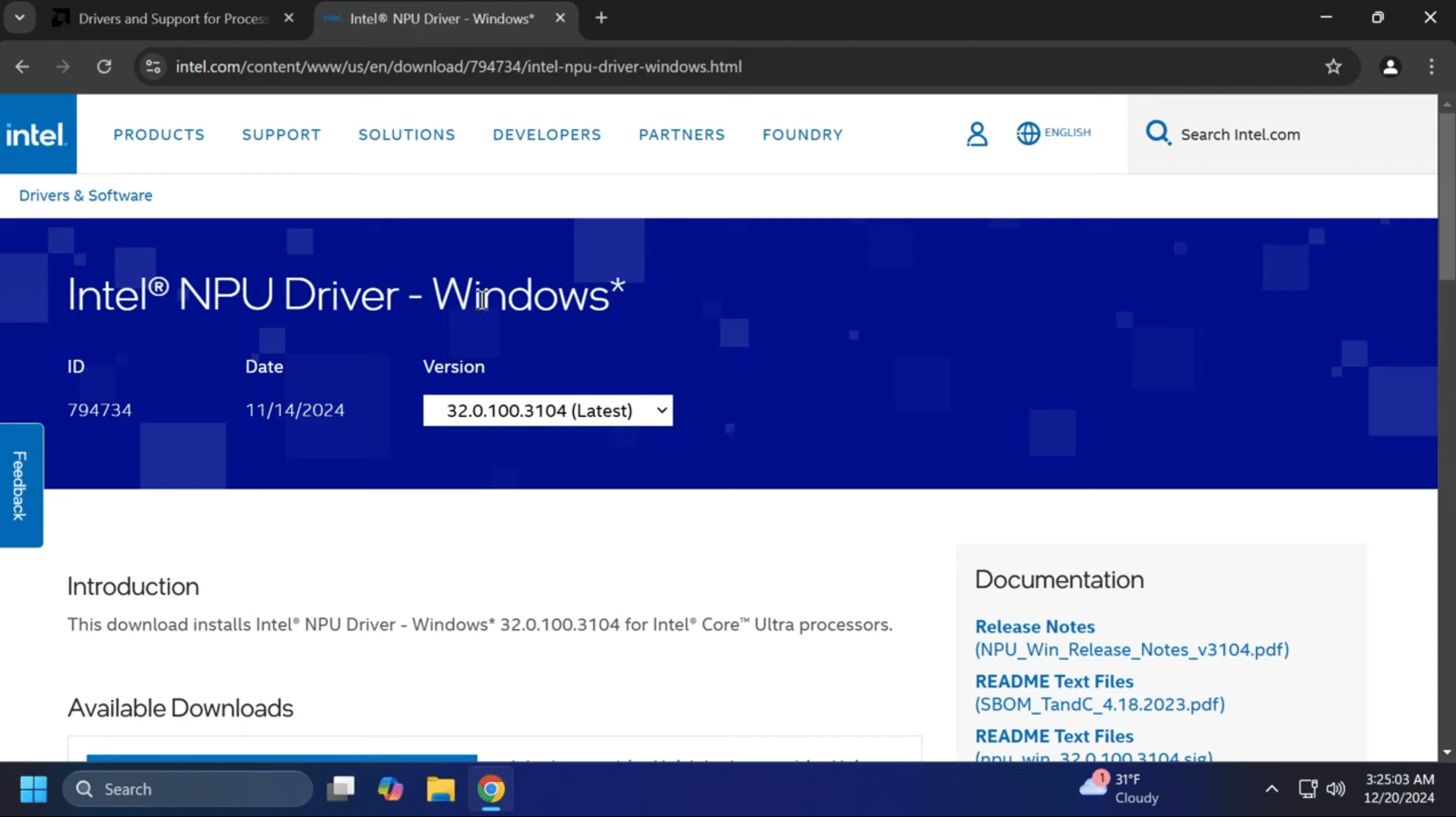The image size is (1456, 817).
Task: Reload the page with the refresh icon
Action: coord(104,67)
